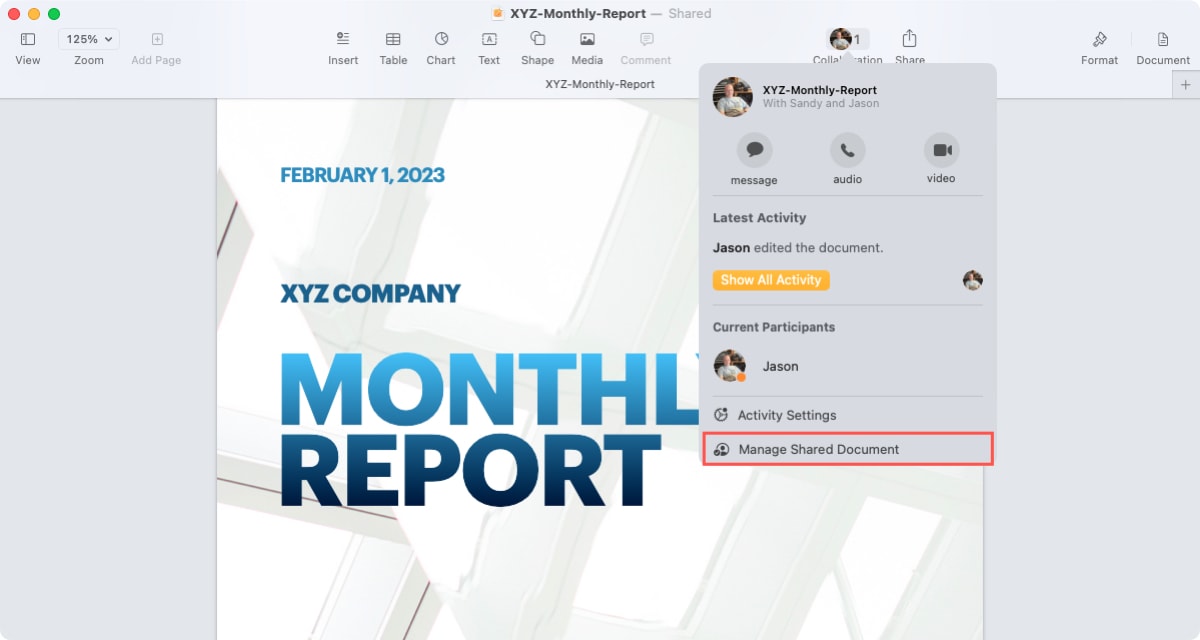Open the 125% Zoom dropdown

tap(88, 38)
